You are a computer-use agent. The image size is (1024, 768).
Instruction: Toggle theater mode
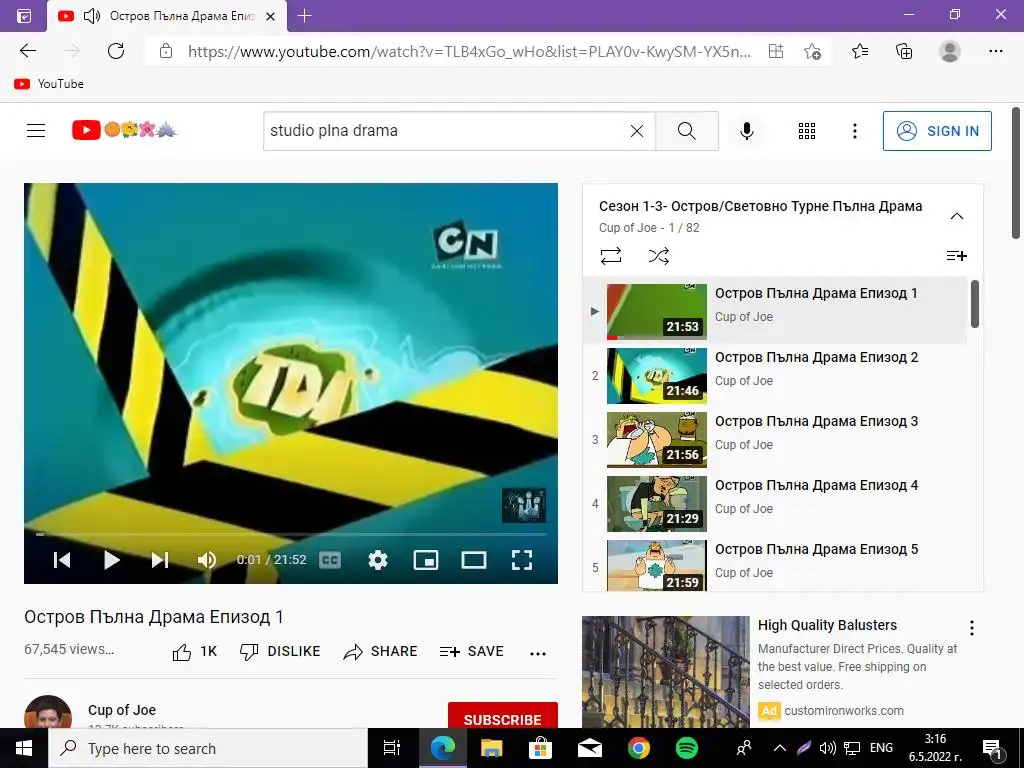click(473, 560)
